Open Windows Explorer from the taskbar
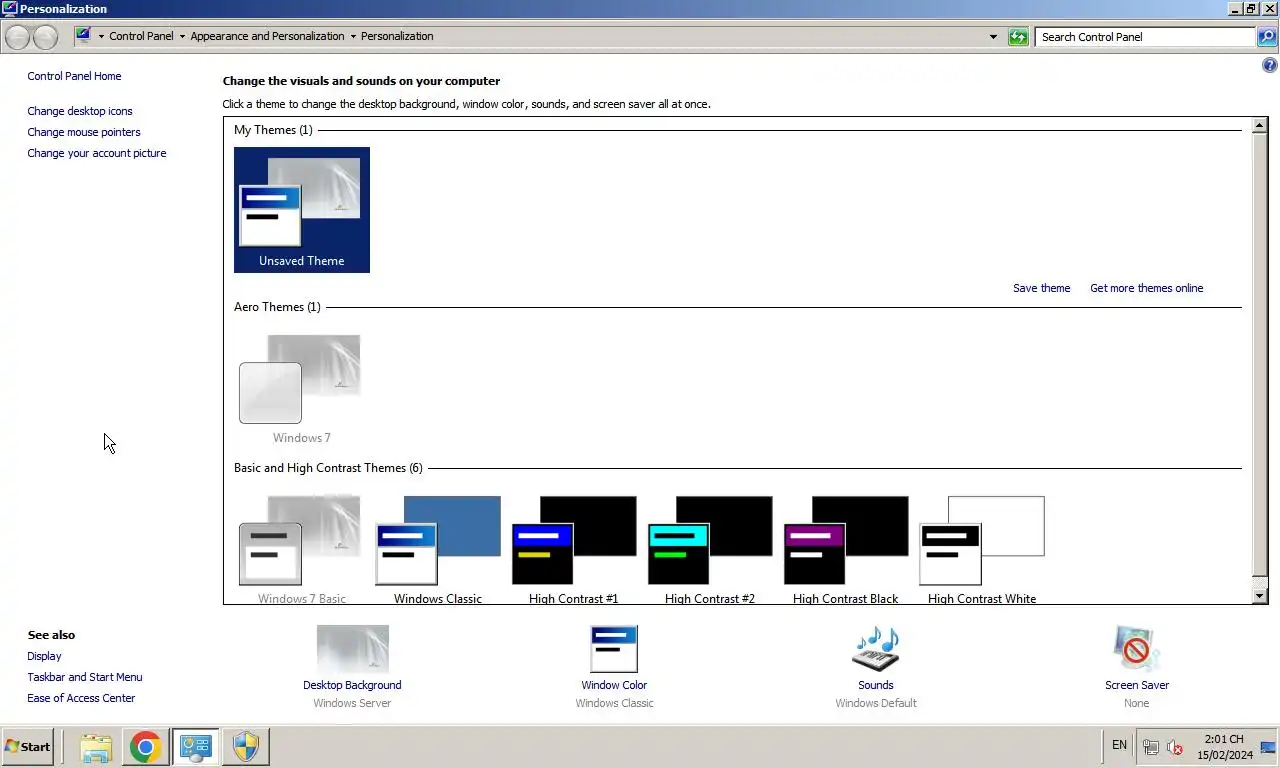Image resolution: width=1280 pixels, height=768 pixels. coord(96,747)
